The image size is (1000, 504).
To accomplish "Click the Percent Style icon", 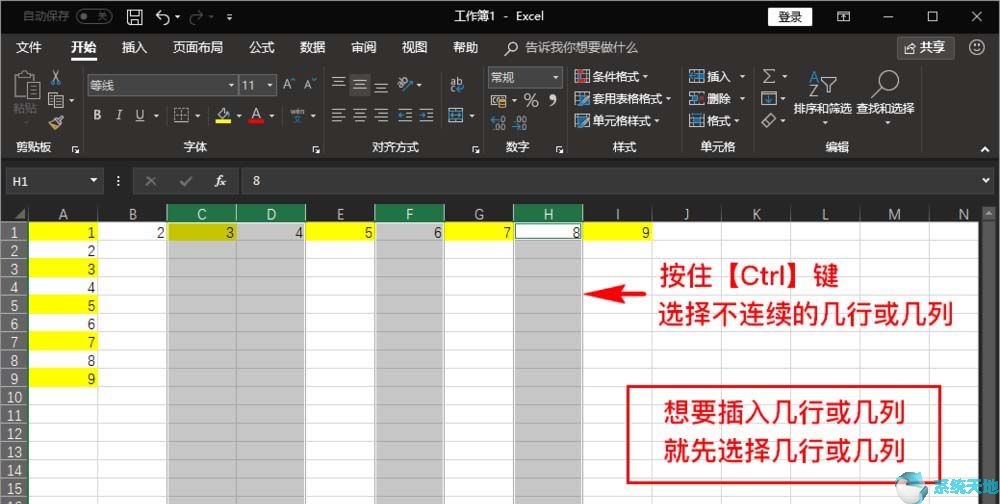I will (x=531, y=100).
